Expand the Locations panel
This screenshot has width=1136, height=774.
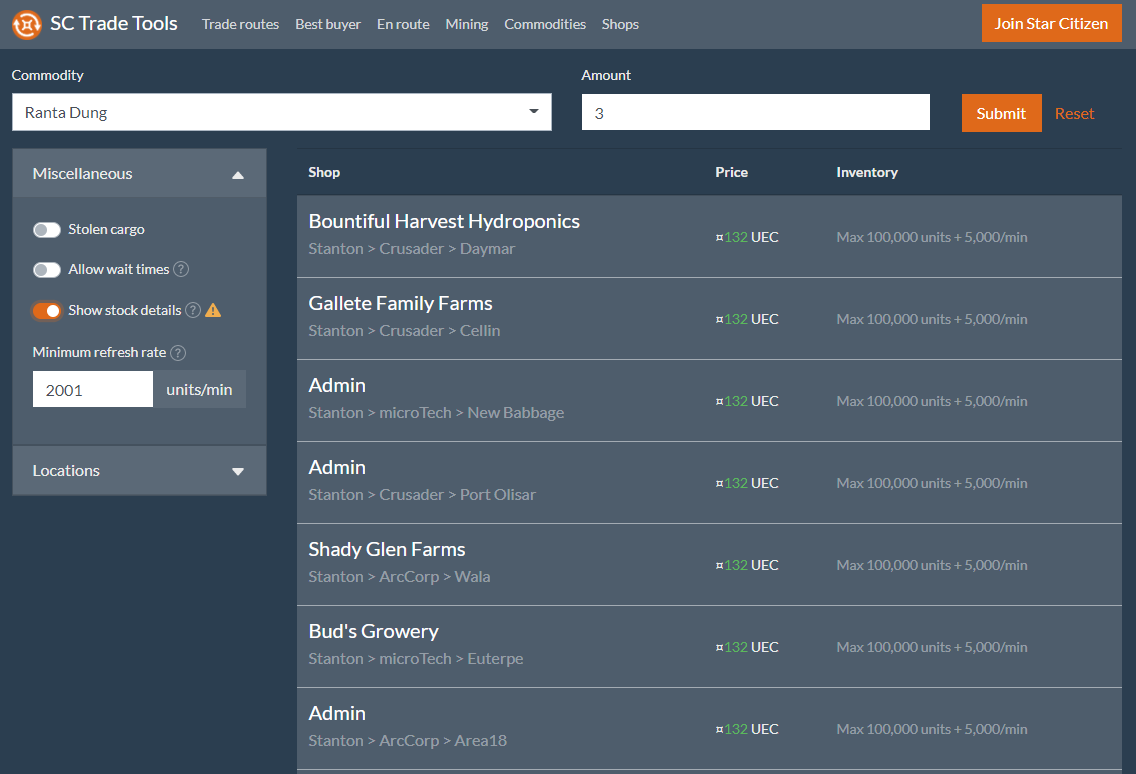tap(139, 470)
